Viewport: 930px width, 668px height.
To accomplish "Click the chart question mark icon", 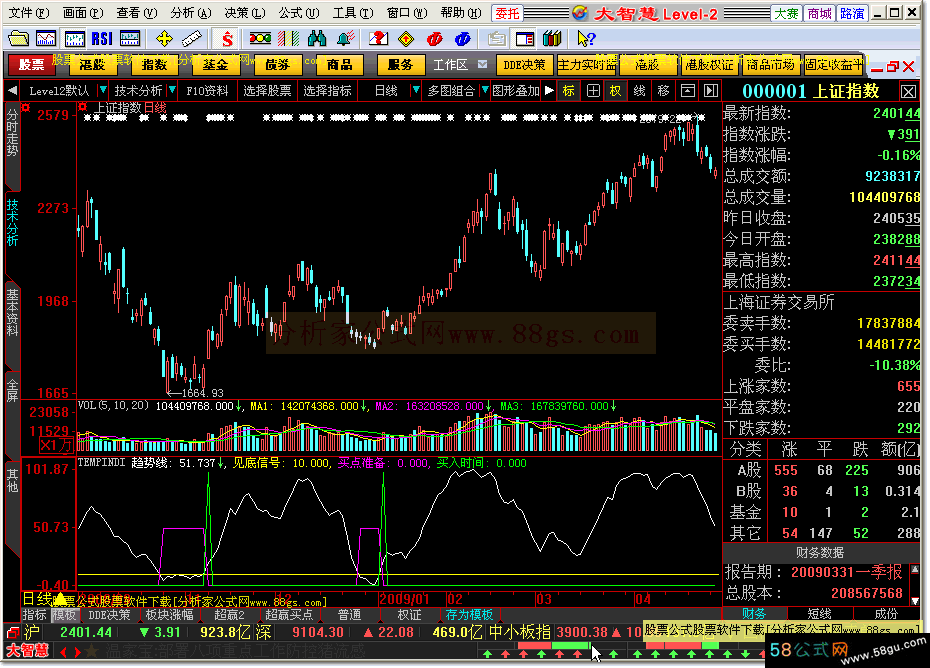I will [378, 39].
